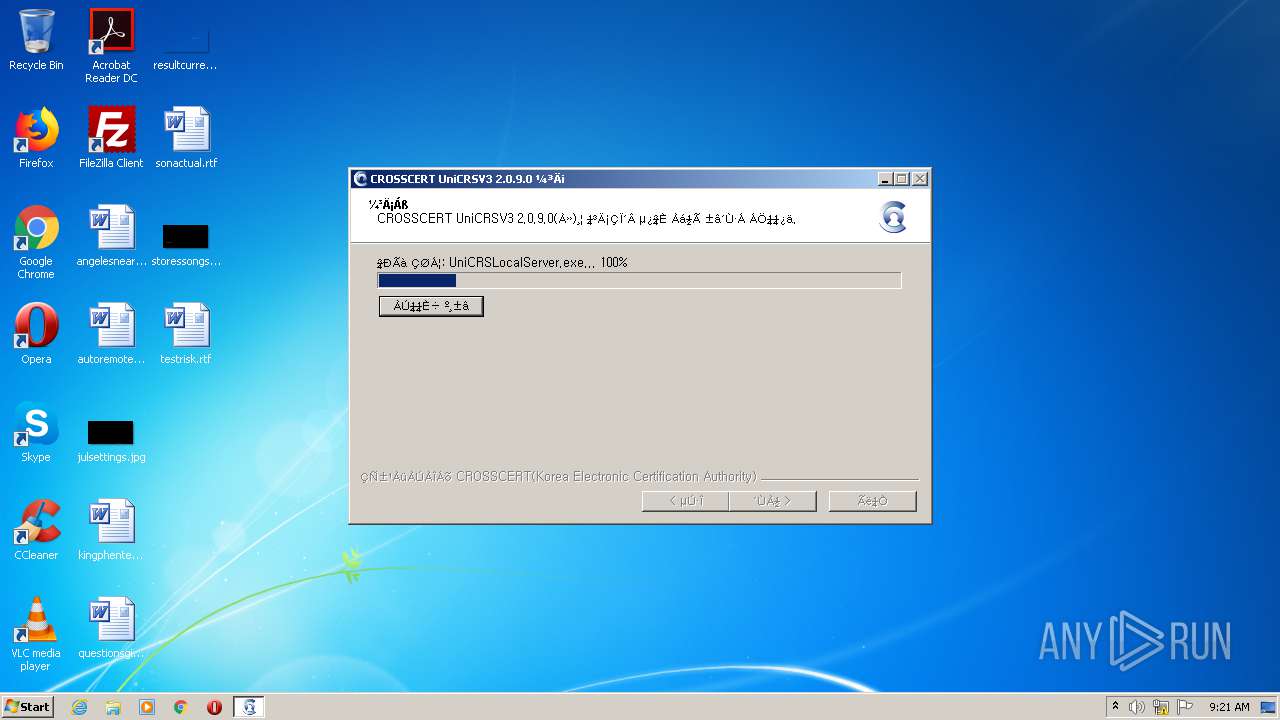Click the installer Back button

(x=685, y=501)
